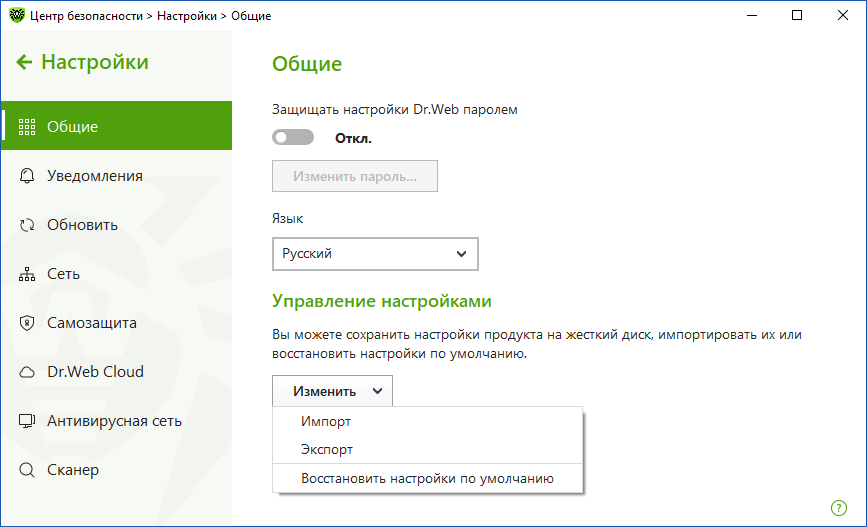867x527 pixels.
Task: Click the Dr.Web spider logo in title bar
Action: [17, 15]
